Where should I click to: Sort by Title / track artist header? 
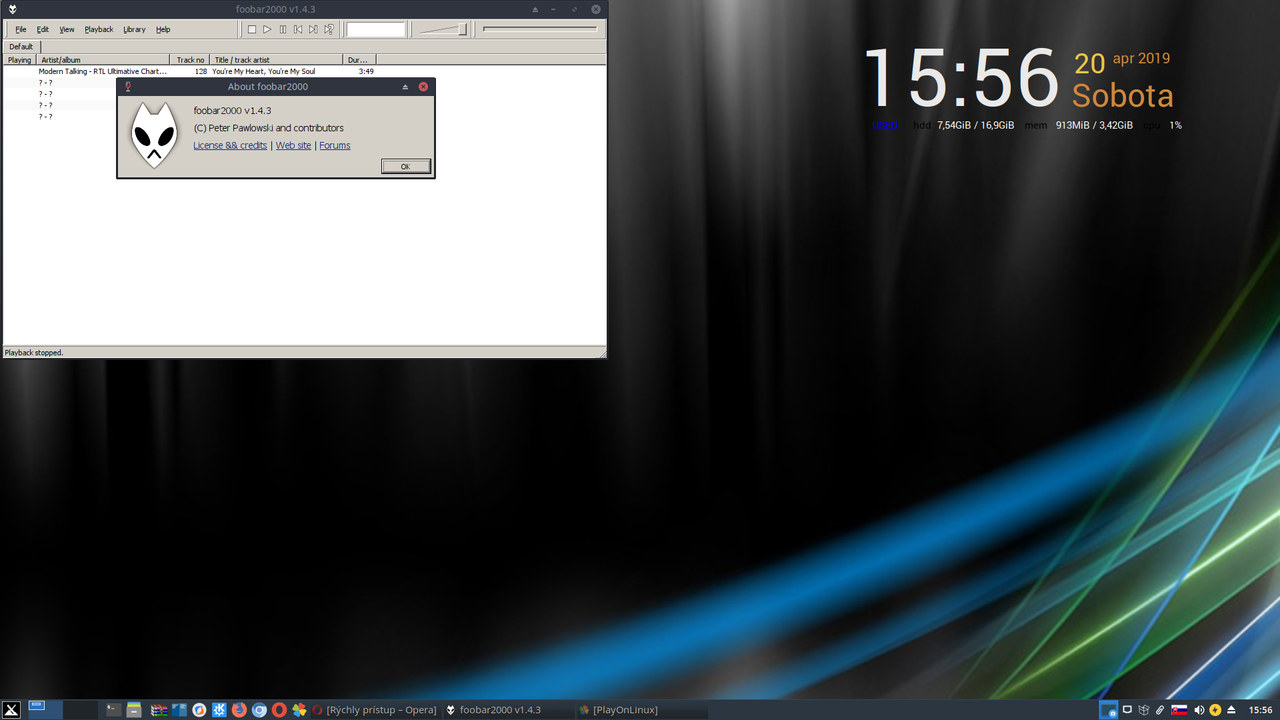[x=276, y=60]
